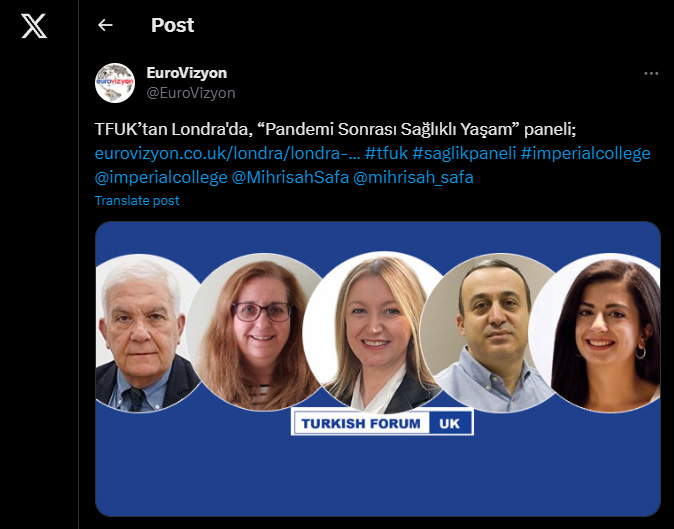Click Translate post
Screen dimensions: 674x529
pyautogui.click(x=137, y=201)
